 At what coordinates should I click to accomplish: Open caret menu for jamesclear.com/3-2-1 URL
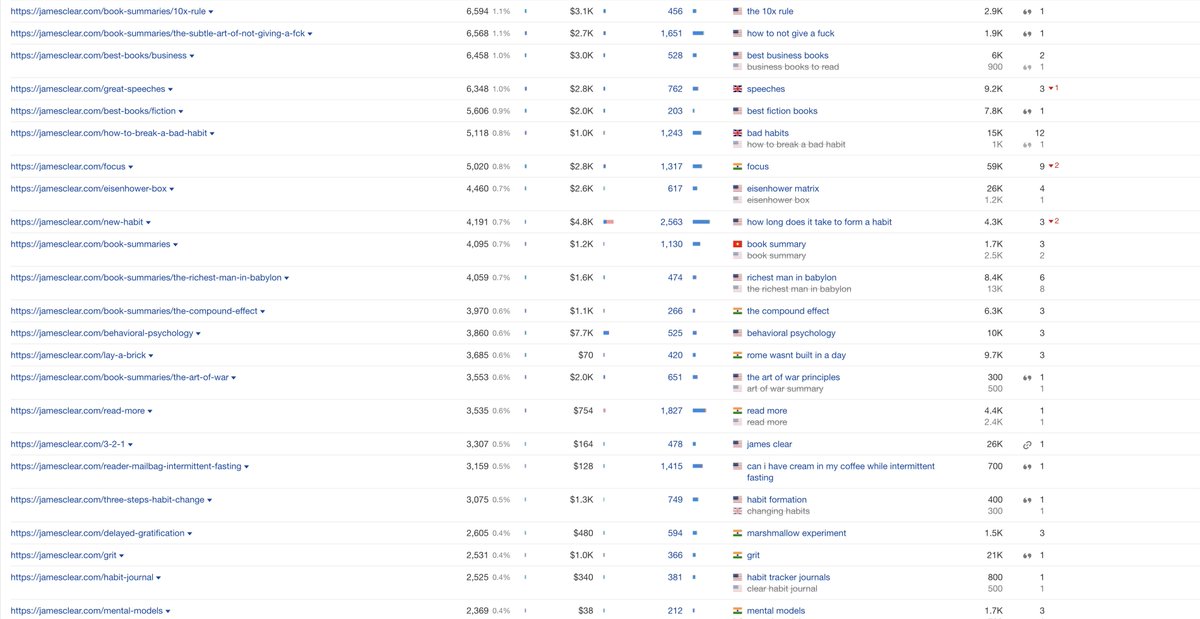pyautogui.click(x=130, y=445)
